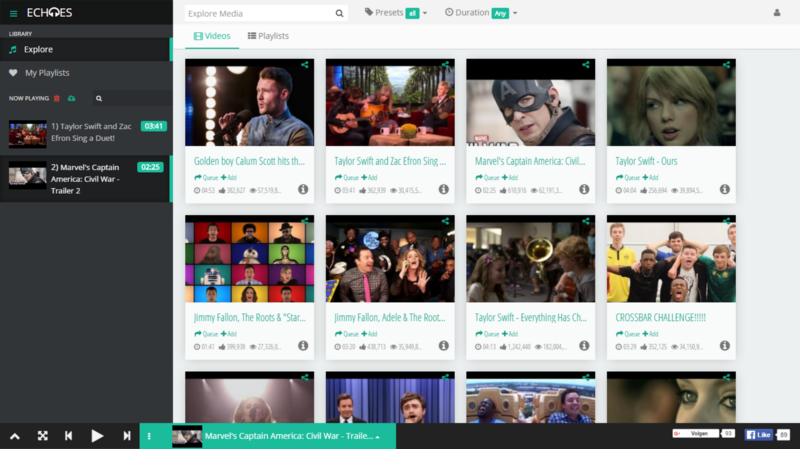Toggle fullscreen player
Image resolution: width=800 pixels, height=449 pixels.
[42, 436]
